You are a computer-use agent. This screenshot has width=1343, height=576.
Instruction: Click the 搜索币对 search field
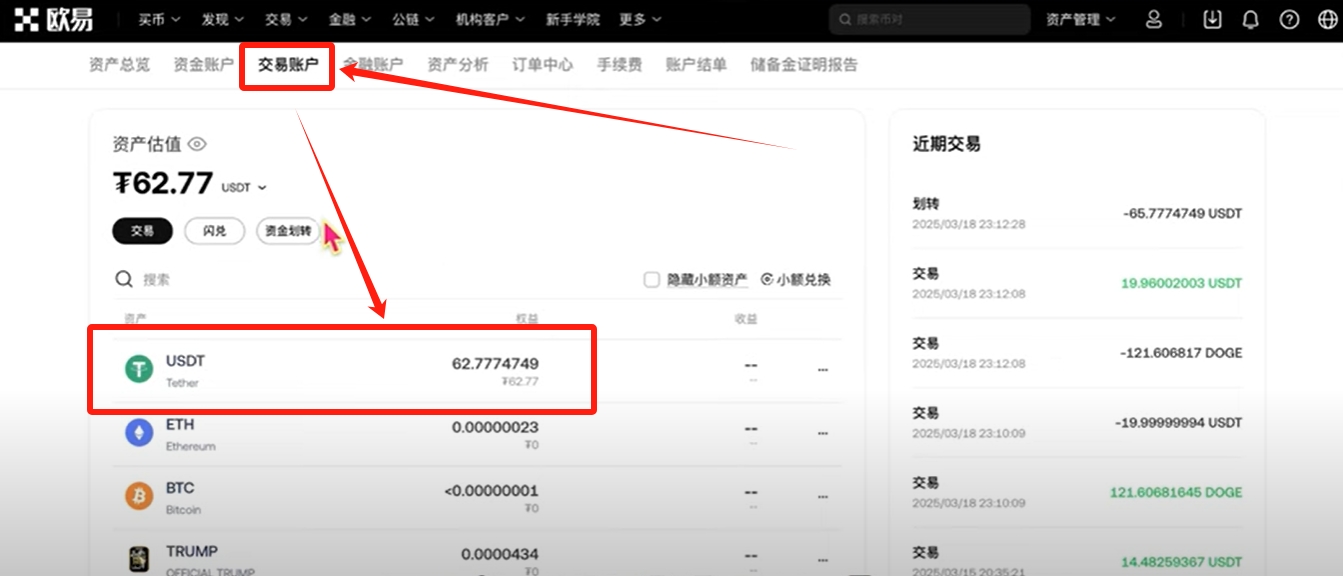[929, 19]
